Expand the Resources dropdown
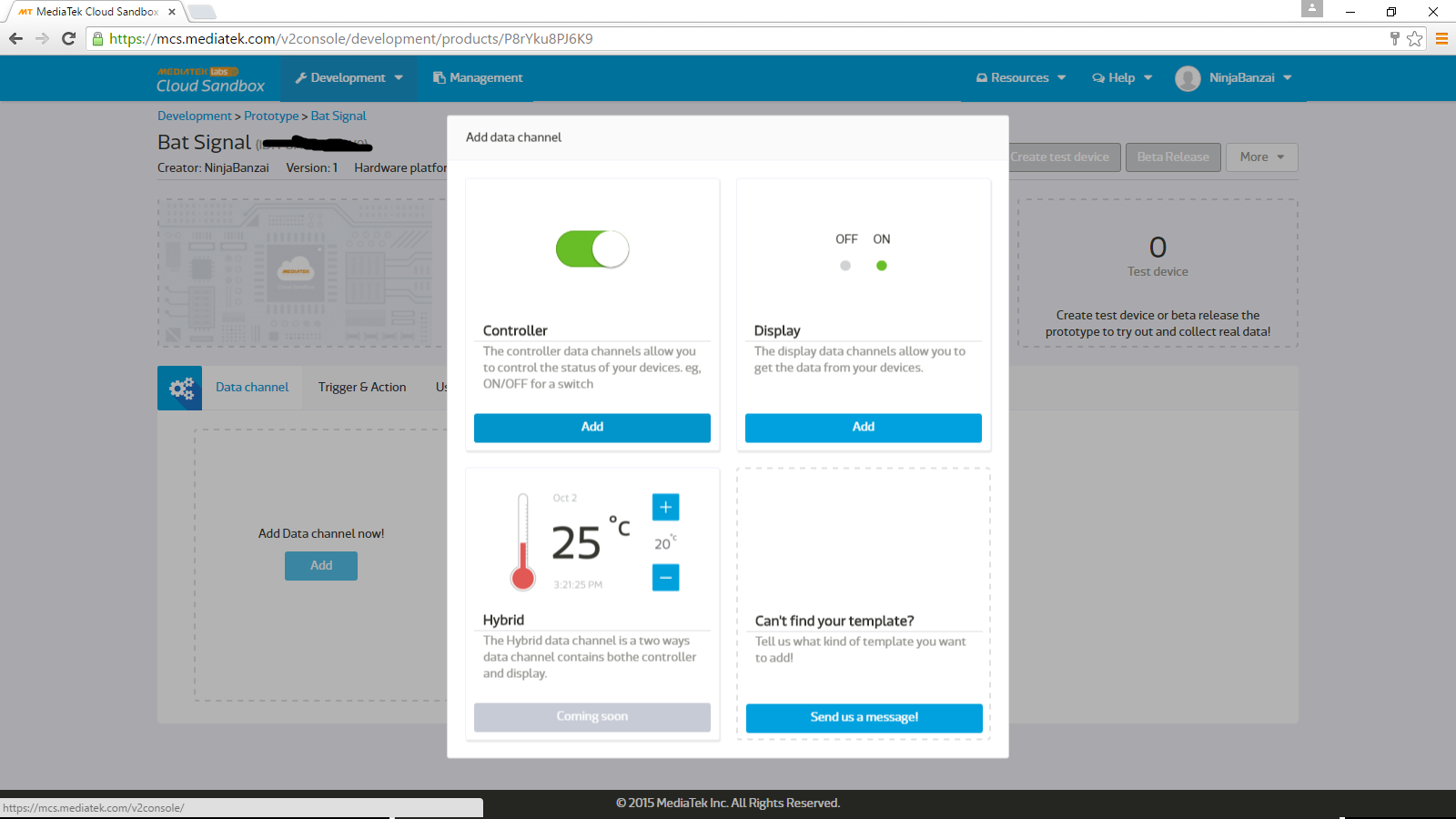The height and width of the screenshot is (819, 1456). point(1020,78)
